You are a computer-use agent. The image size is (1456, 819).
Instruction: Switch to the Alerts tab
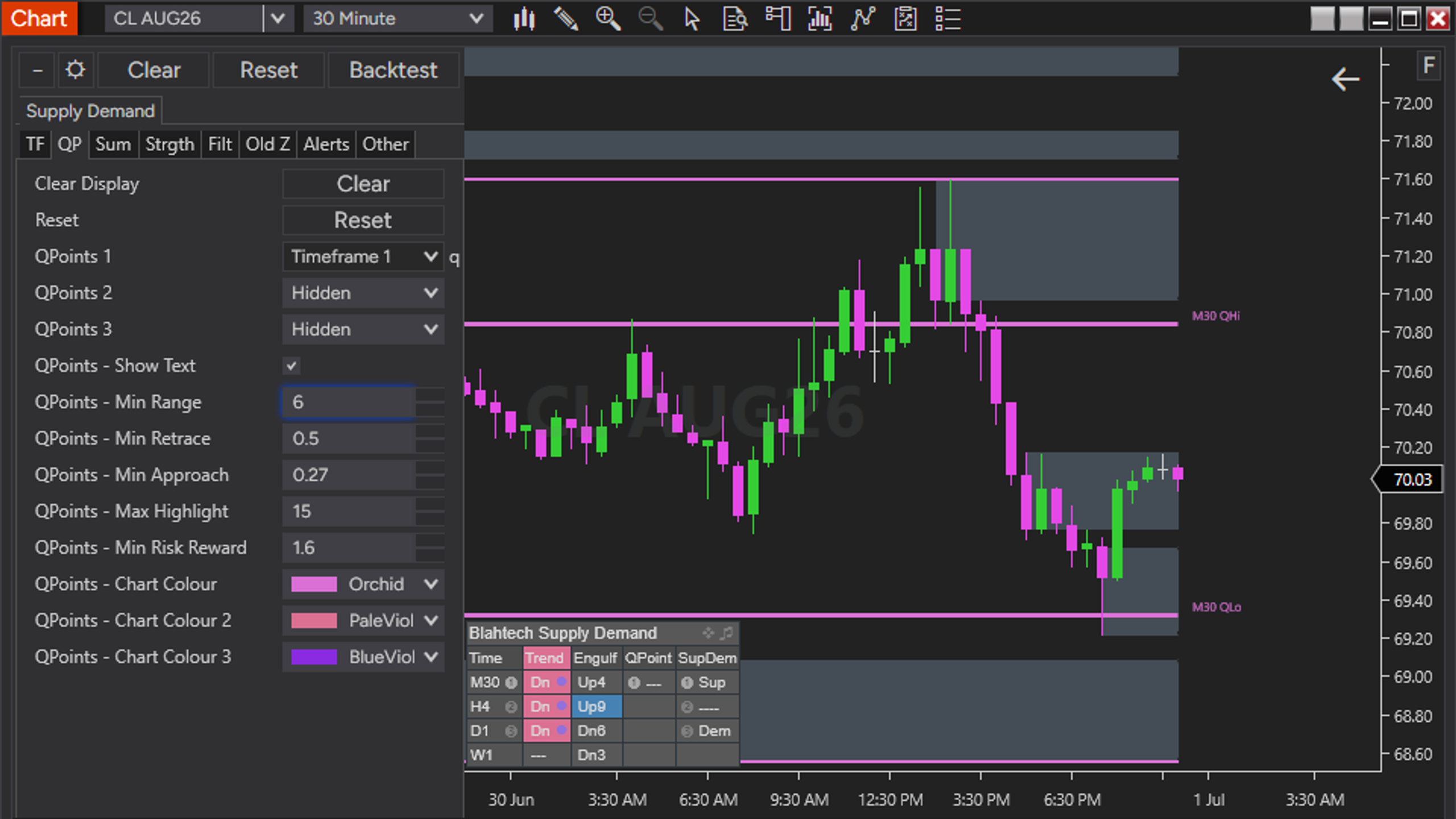pyautogui.click(x=326, y=144)
